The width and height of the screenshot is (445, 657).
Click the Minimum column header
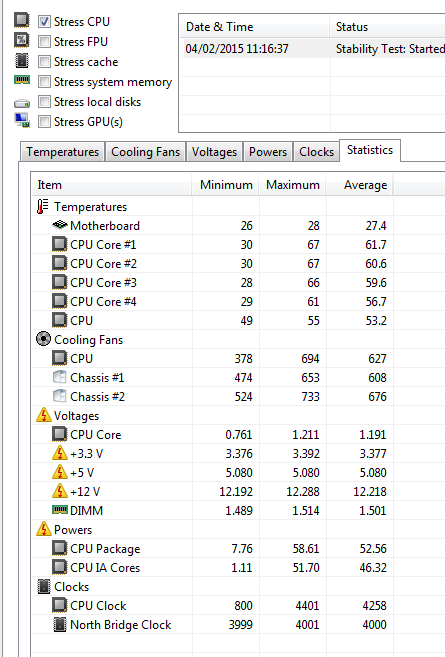coord(226,185)
